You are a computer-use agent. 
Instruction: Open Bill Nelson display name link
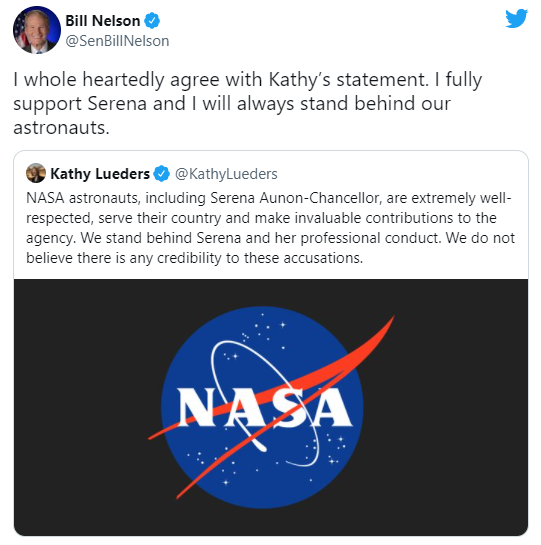103,21
